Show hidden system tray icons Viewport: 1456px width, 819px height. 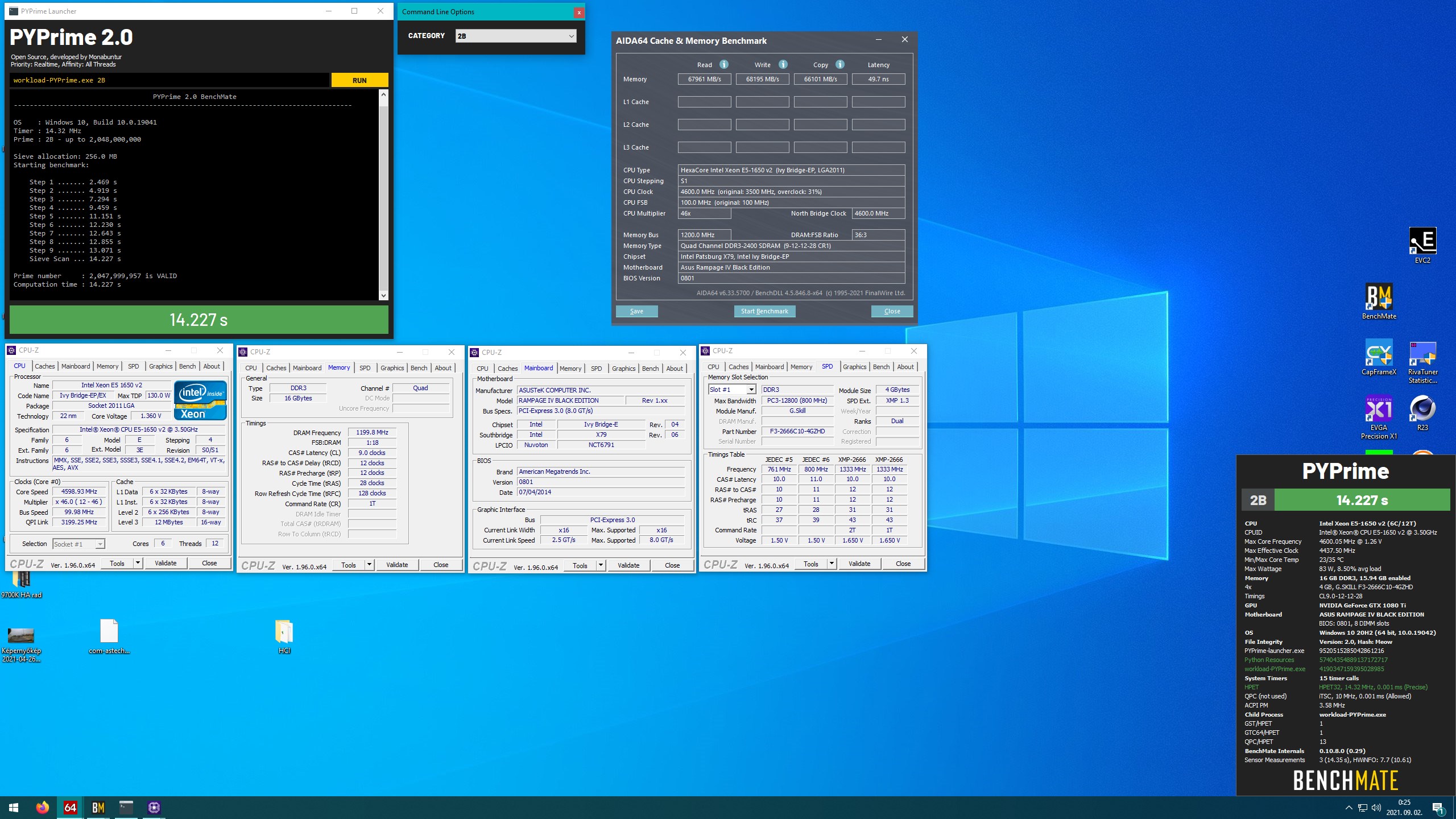1349,808
